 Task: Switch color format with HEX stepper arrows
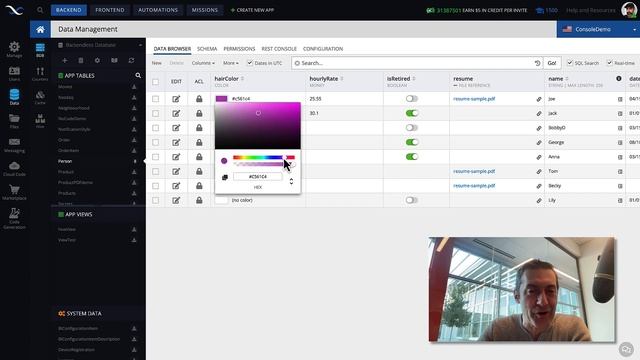[291, 181]
